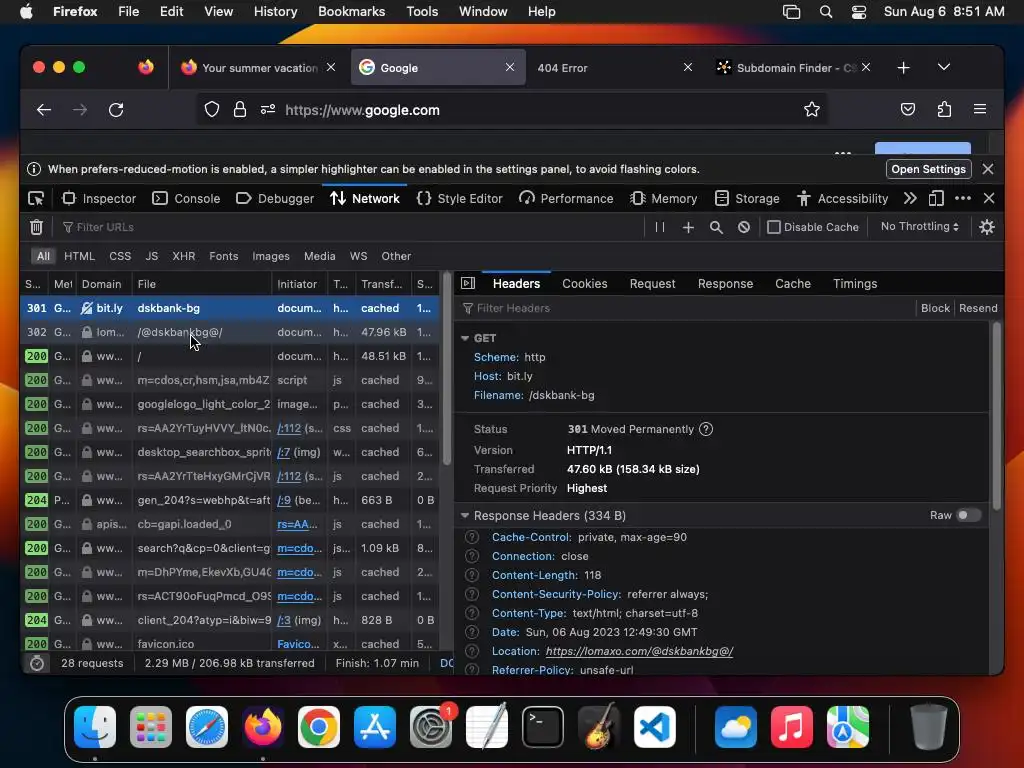Filter requests by CSS
Screen dimensions: 1024x768
click(x=120, y=256)
